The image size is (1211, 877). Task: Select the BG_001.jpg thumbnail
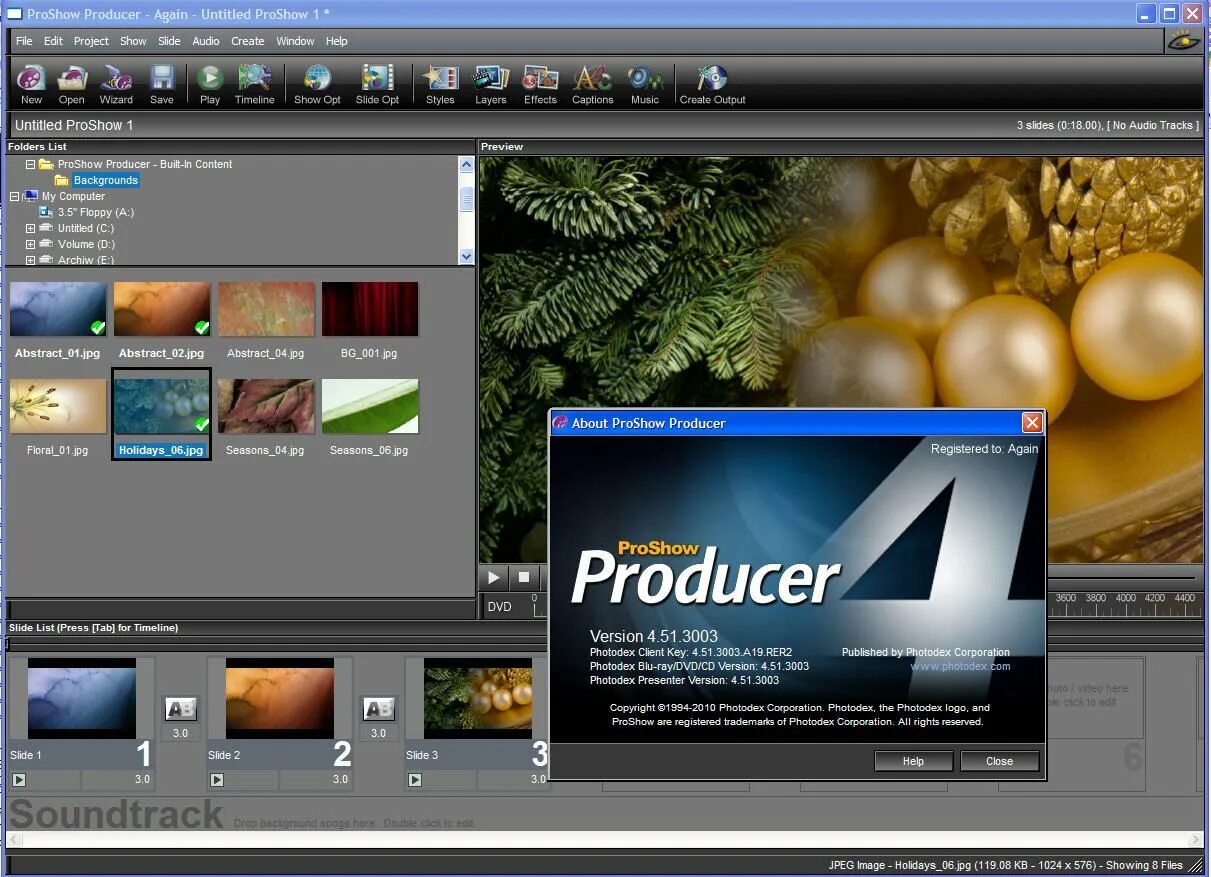pyautogui.click(x=370, y=309)
